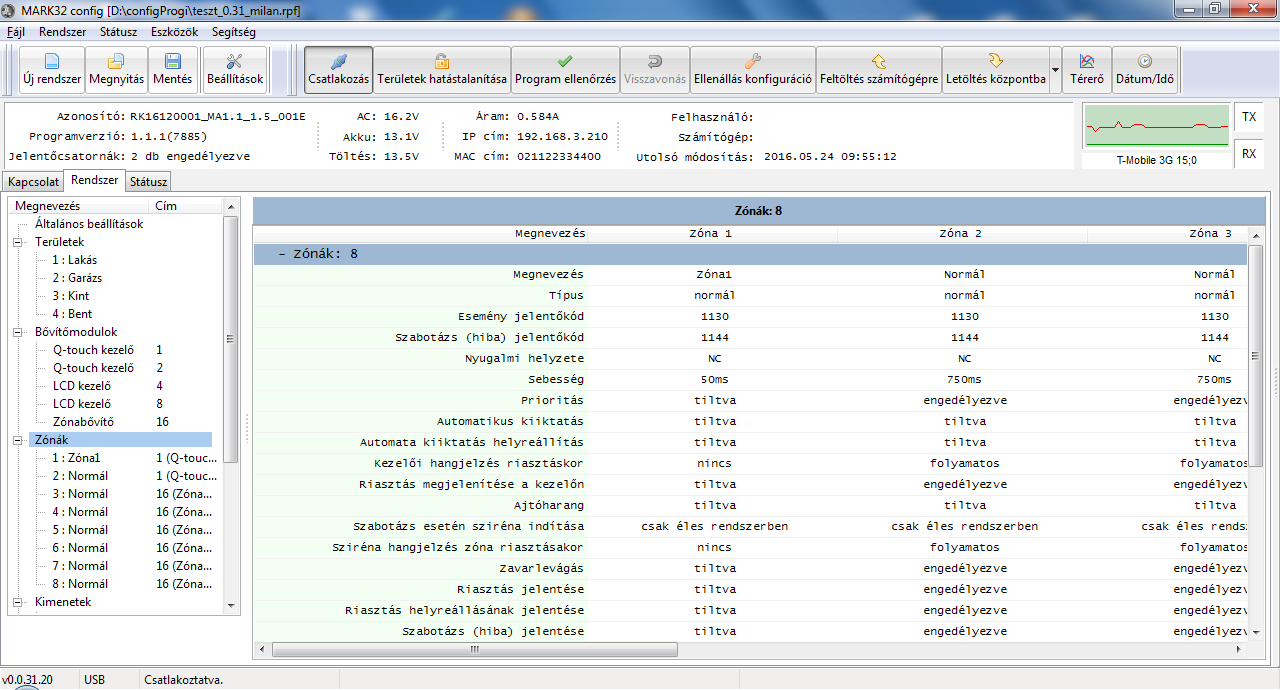This screenshot has width=1280, height=690.
Task: Click the Cím column header in tree panel
Action: [187, 206]
